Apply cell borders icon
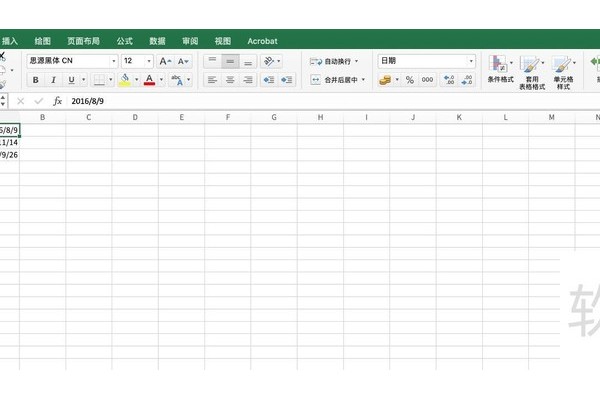The height and width of the screenshot is (400, 600). pyautogui.click(x=99, y=80)
